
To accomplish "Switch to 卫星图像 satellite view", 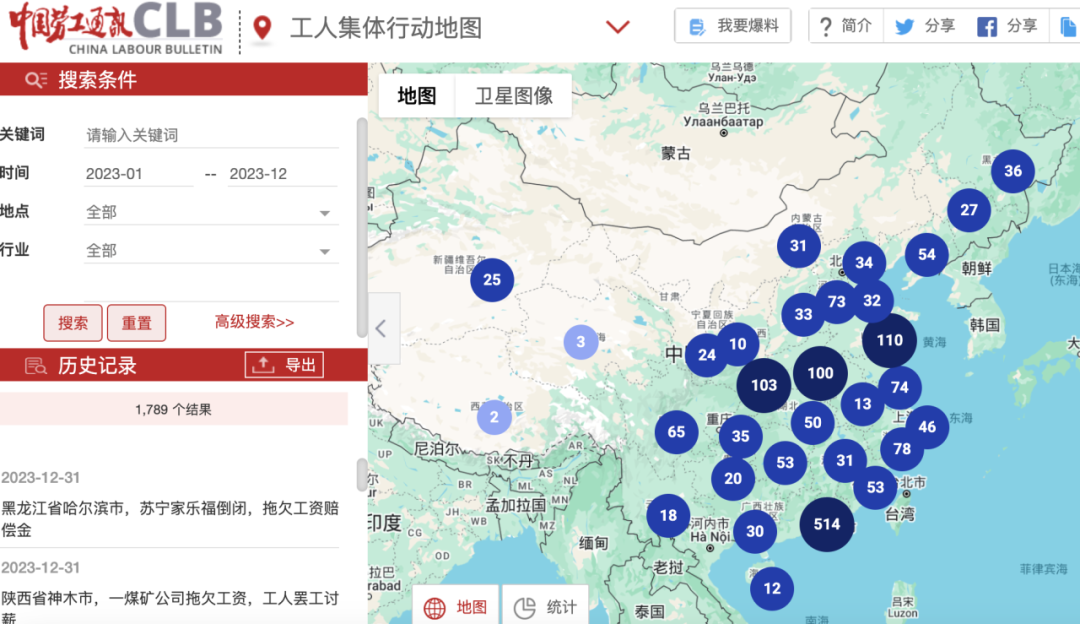I will pyautogui.click(x=513, y=96).
